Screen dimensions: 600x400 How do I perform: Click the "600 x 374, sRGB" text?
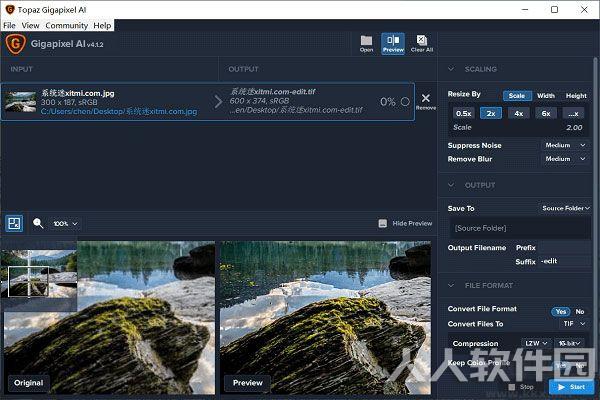259,101
